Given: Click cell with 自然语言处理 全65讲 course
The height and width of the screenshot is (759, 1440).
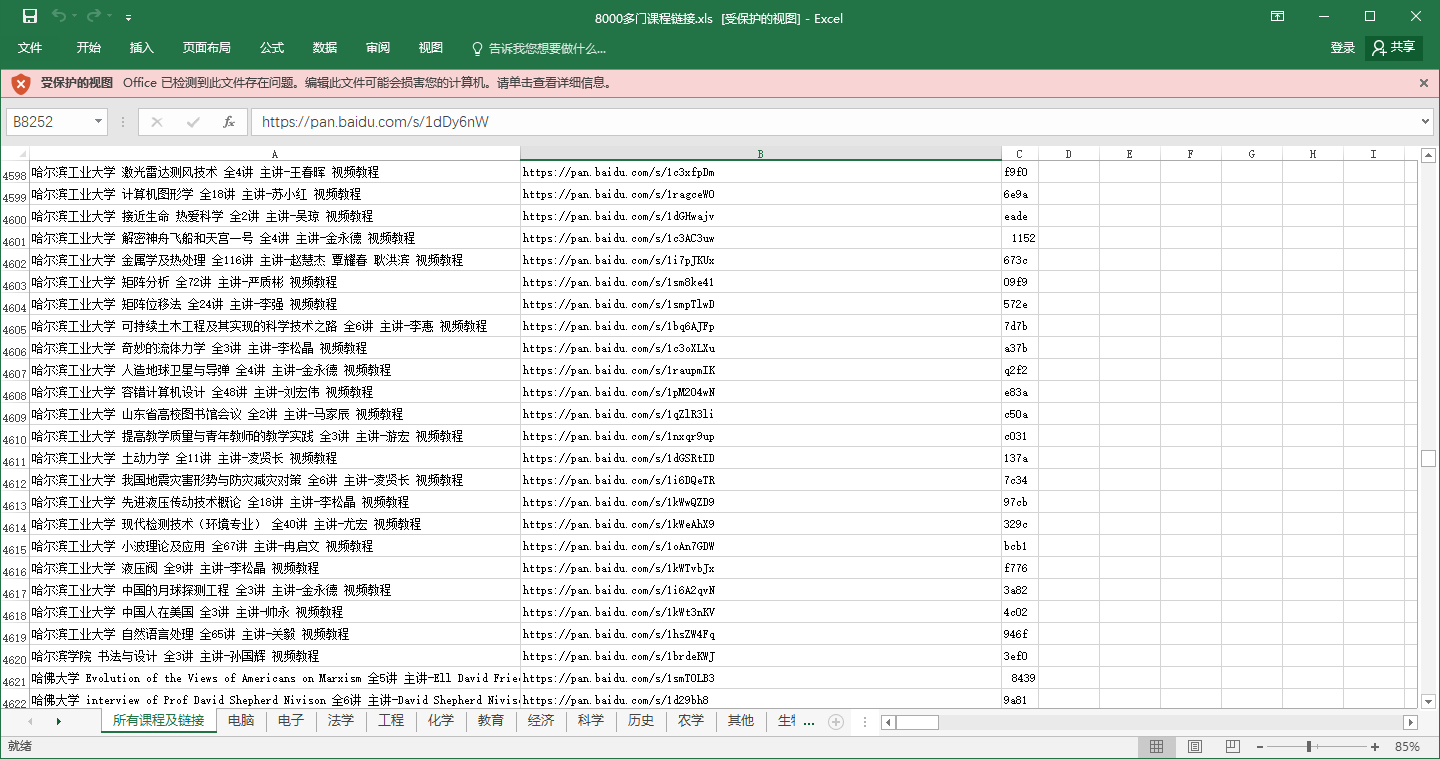Looking at the screenshot, I should click(x=275, y=634).
